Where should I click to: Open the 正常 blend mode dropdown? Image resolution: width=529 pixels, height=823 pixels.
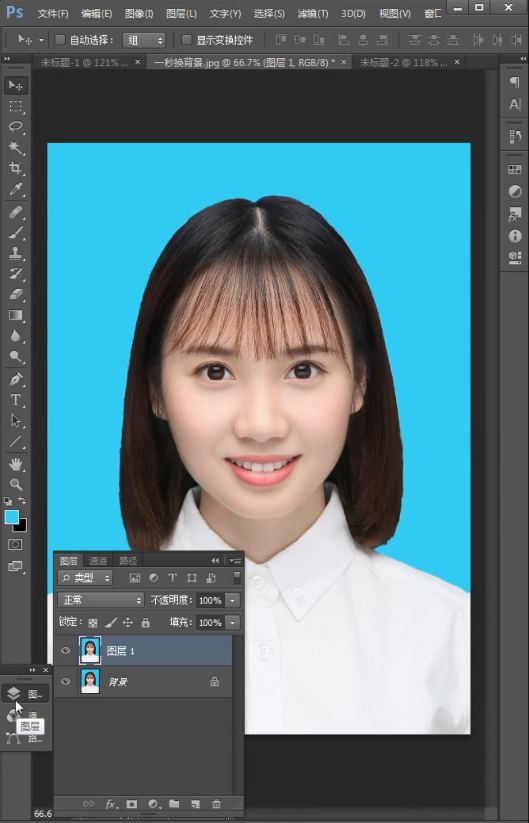tap(101, 600)
